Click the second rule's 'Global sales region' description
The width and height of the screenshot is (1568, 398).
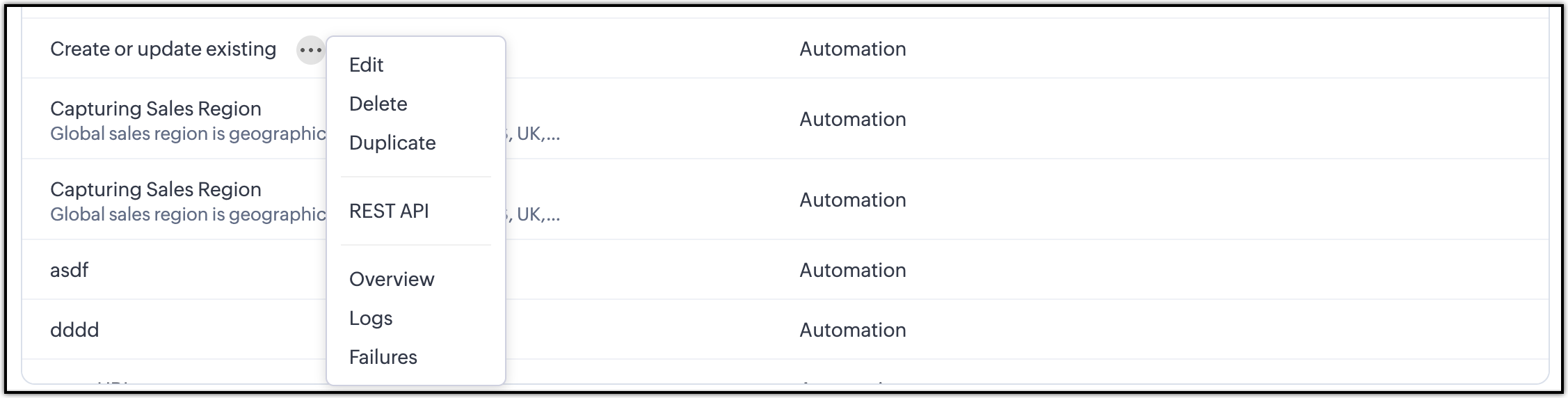[x=188, y=214]
